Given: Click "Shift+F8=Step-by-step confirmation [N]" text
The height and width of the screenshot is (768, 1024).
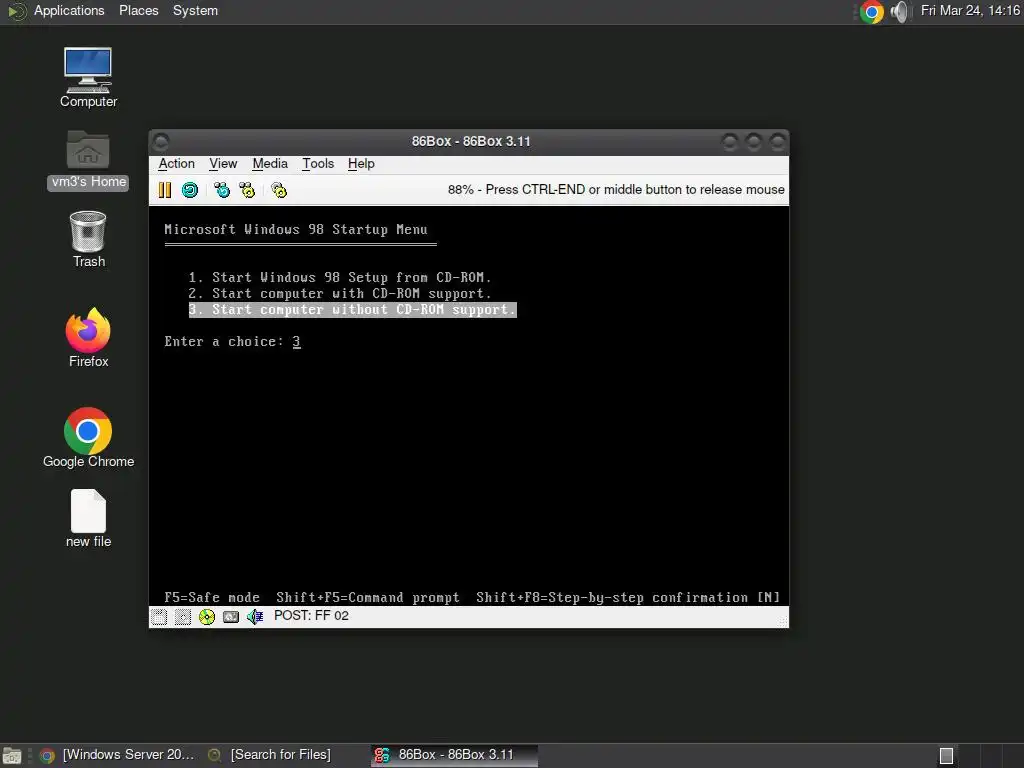Looking at the screenshot, I should coord(628,598).
